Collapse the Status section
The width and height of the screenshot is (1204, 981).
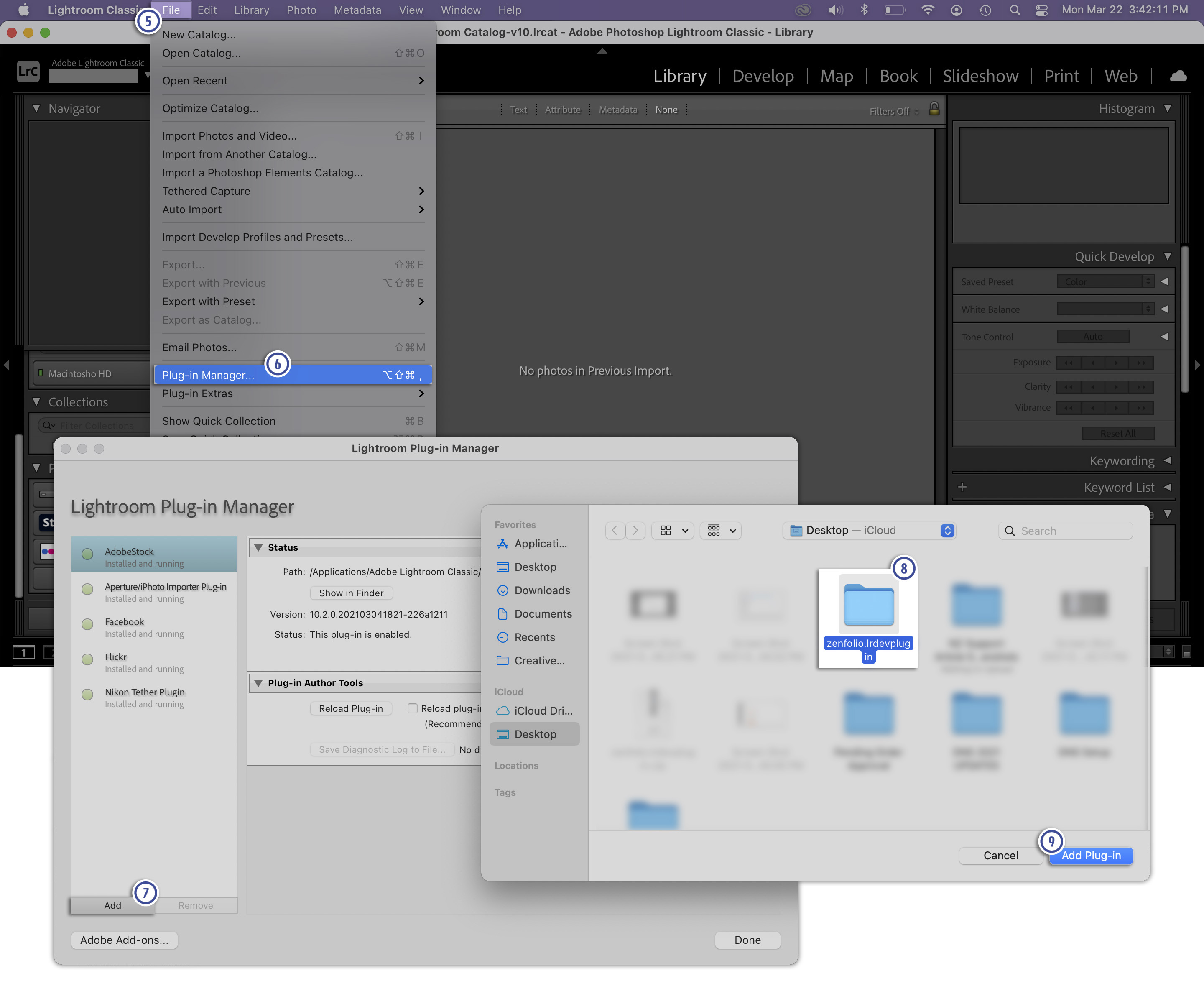(x=258, y=547)
